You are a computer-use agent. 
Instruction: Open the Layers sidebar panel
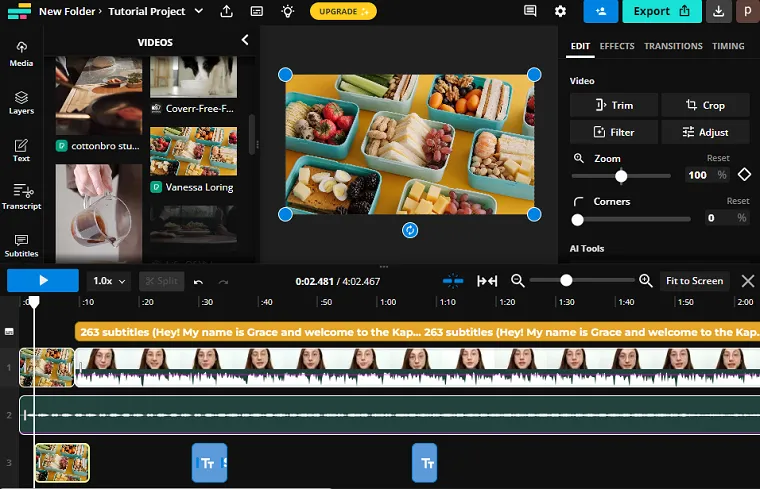point(21,102)
